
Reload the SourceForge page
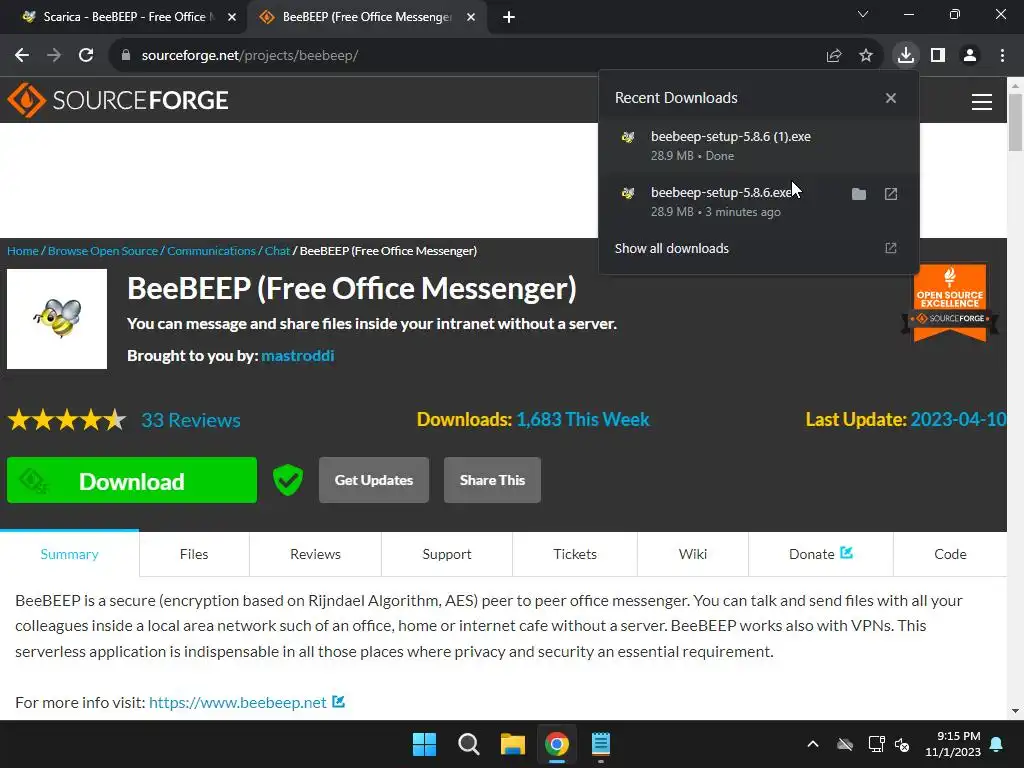pos(86,56)
